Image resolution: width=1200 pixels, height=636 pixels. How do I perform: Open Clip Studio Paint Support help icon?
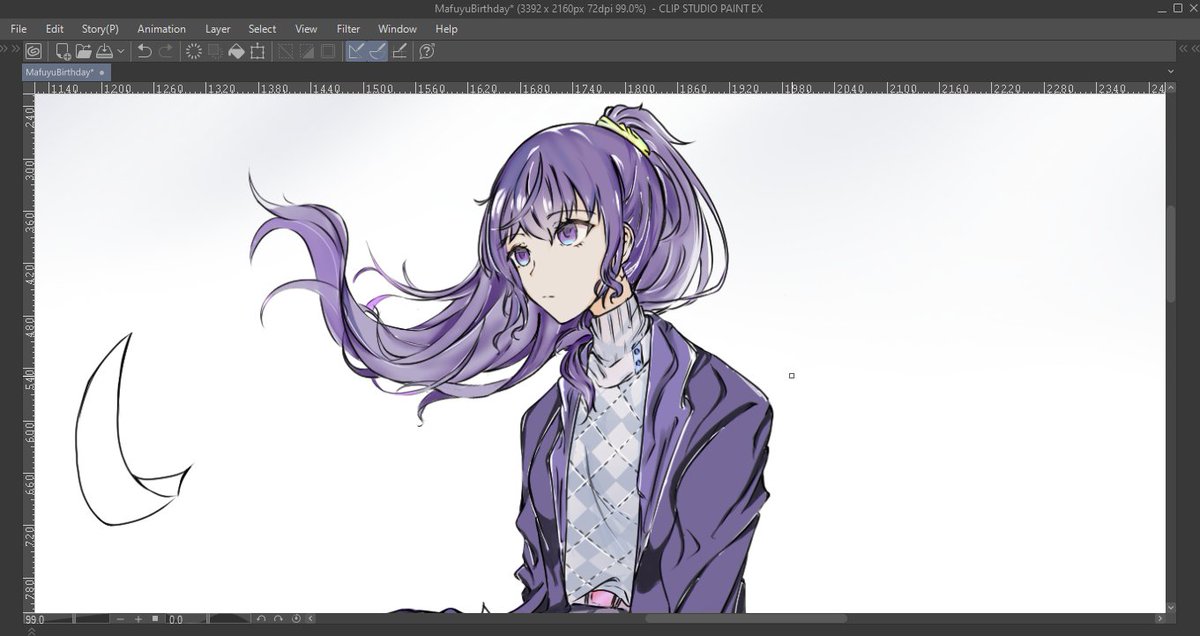click(427, 51)
